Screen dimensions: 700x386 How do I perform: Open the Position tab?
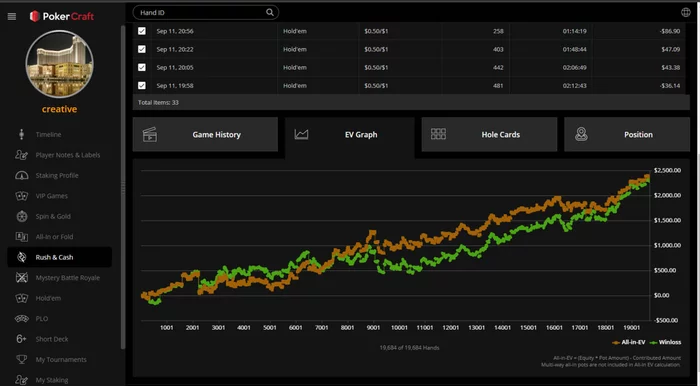pyautogui.click(x=627, y=134)
